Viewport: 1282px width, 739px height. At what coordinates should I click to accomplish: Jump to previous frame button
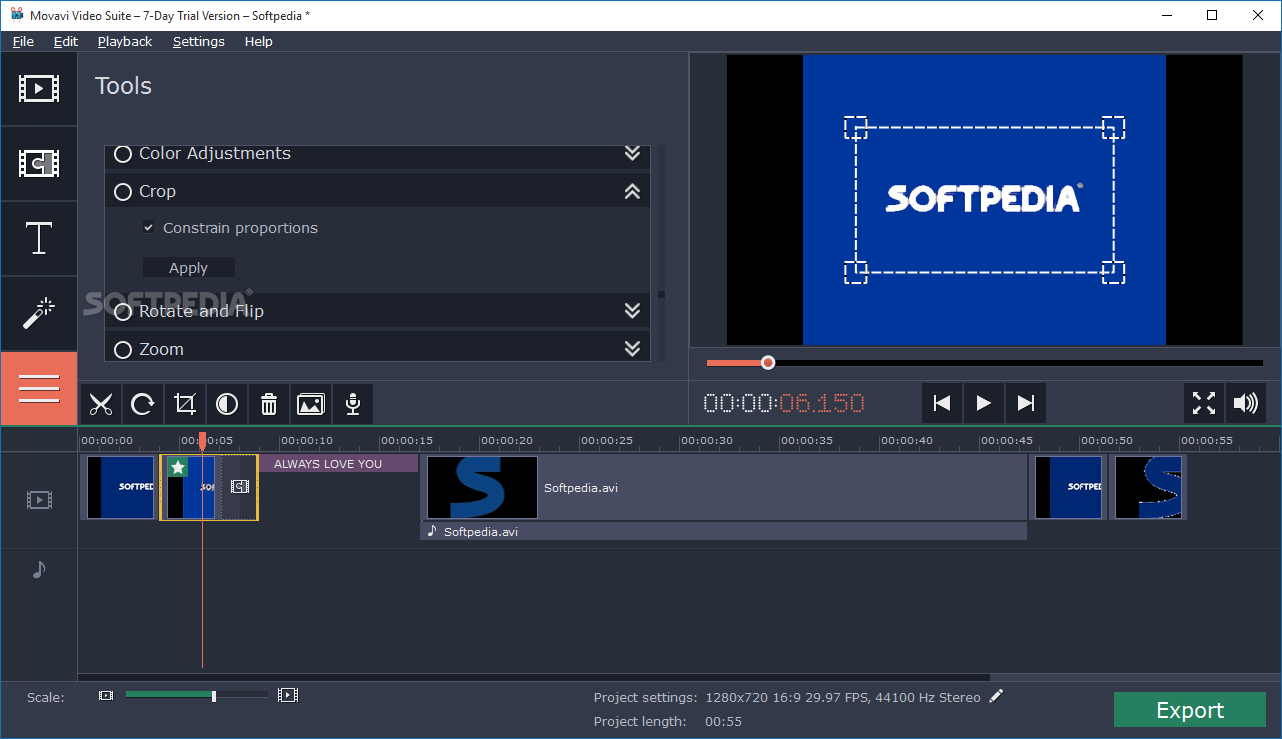pos(942,403)
